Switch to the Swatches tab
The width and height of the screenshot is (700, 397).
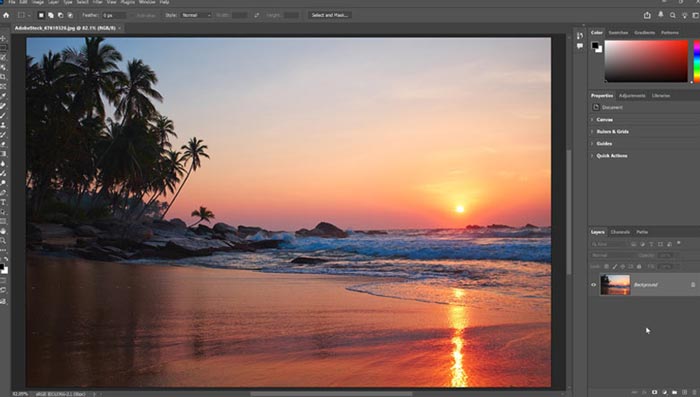pos(618,33)
